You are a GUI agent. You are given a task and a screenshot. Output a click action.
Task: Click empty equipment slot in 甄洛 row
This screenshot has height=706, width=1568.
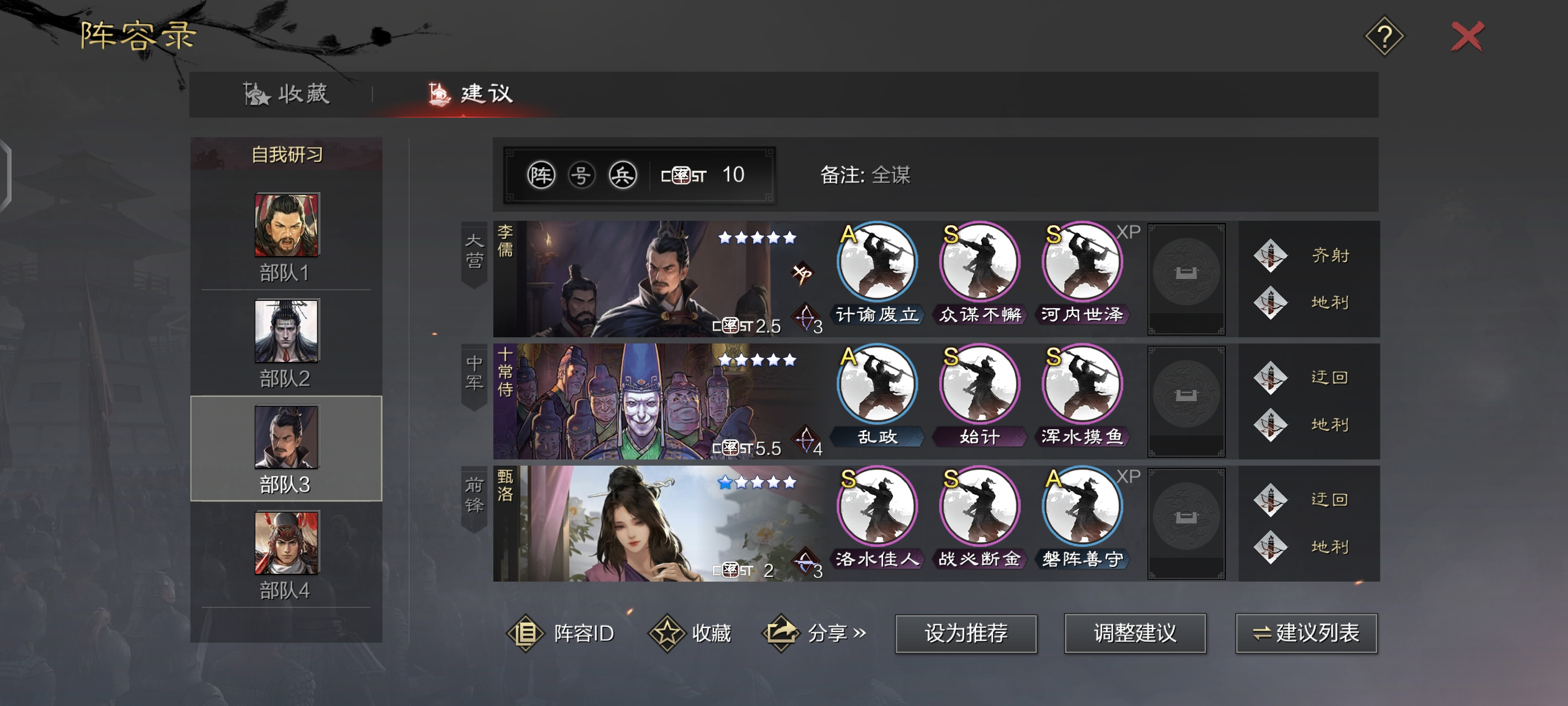[1186, 524]
